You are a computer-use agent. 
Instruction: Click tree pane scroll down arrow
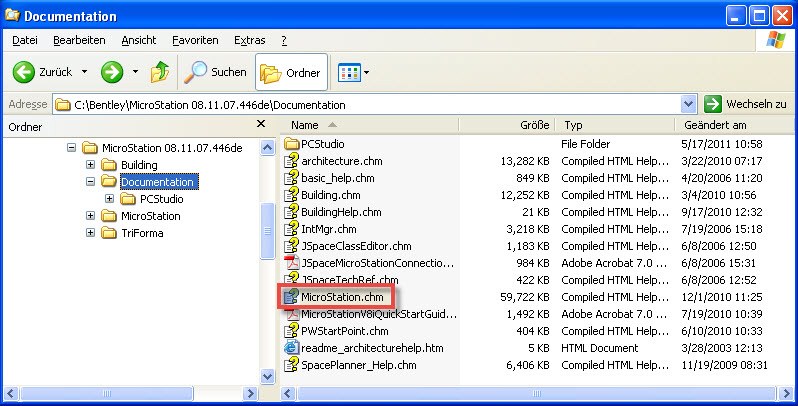click(268, 376)
